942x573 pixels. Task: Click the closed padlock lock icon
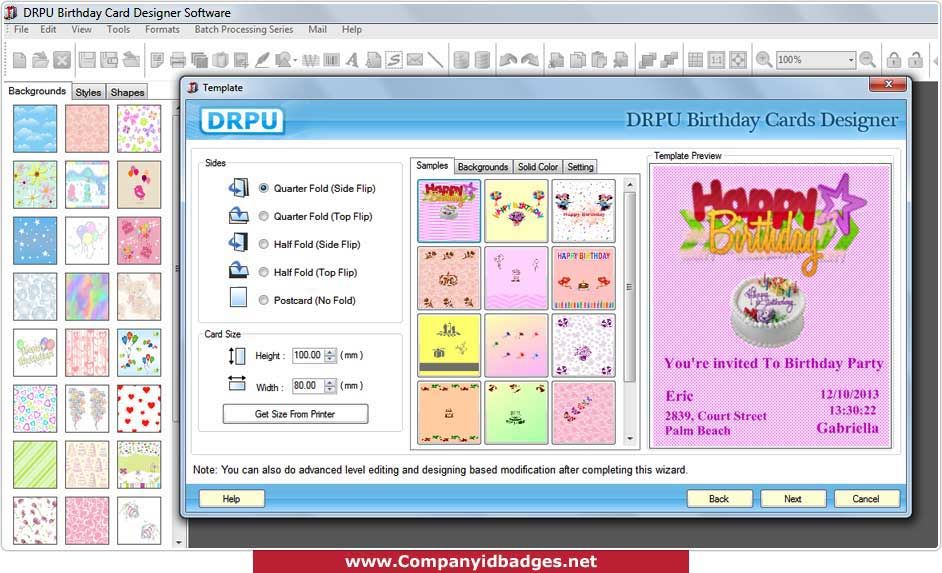(x=894, y=59)
